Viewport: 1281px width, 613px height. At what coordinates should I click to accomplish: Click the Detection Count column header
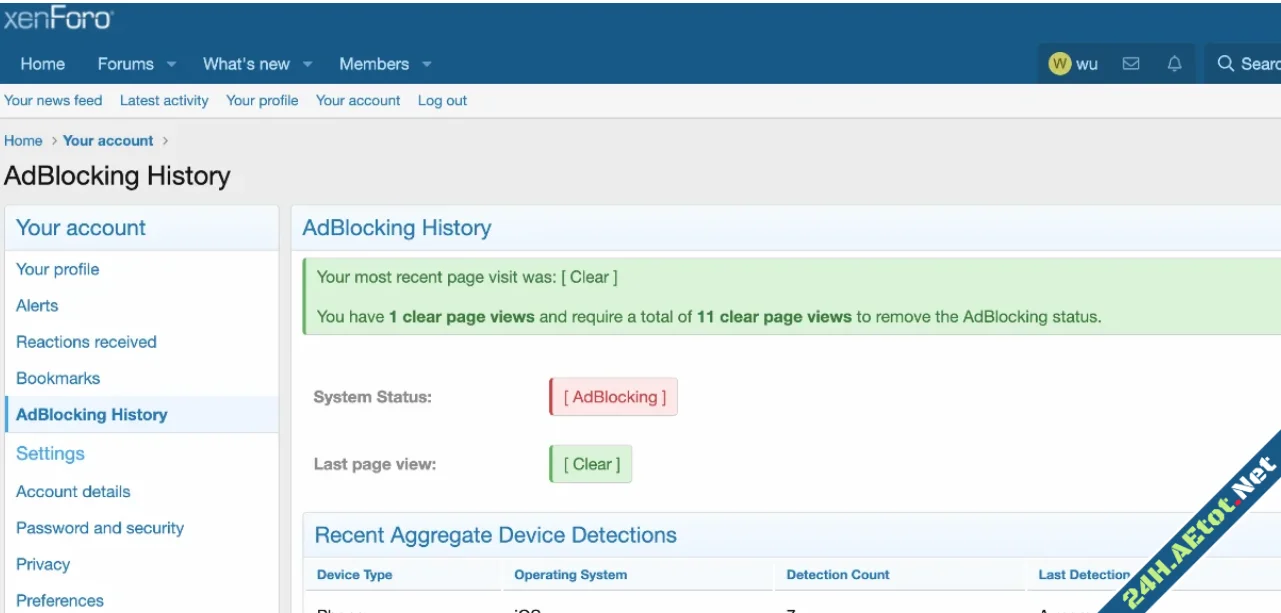point(838,575)
